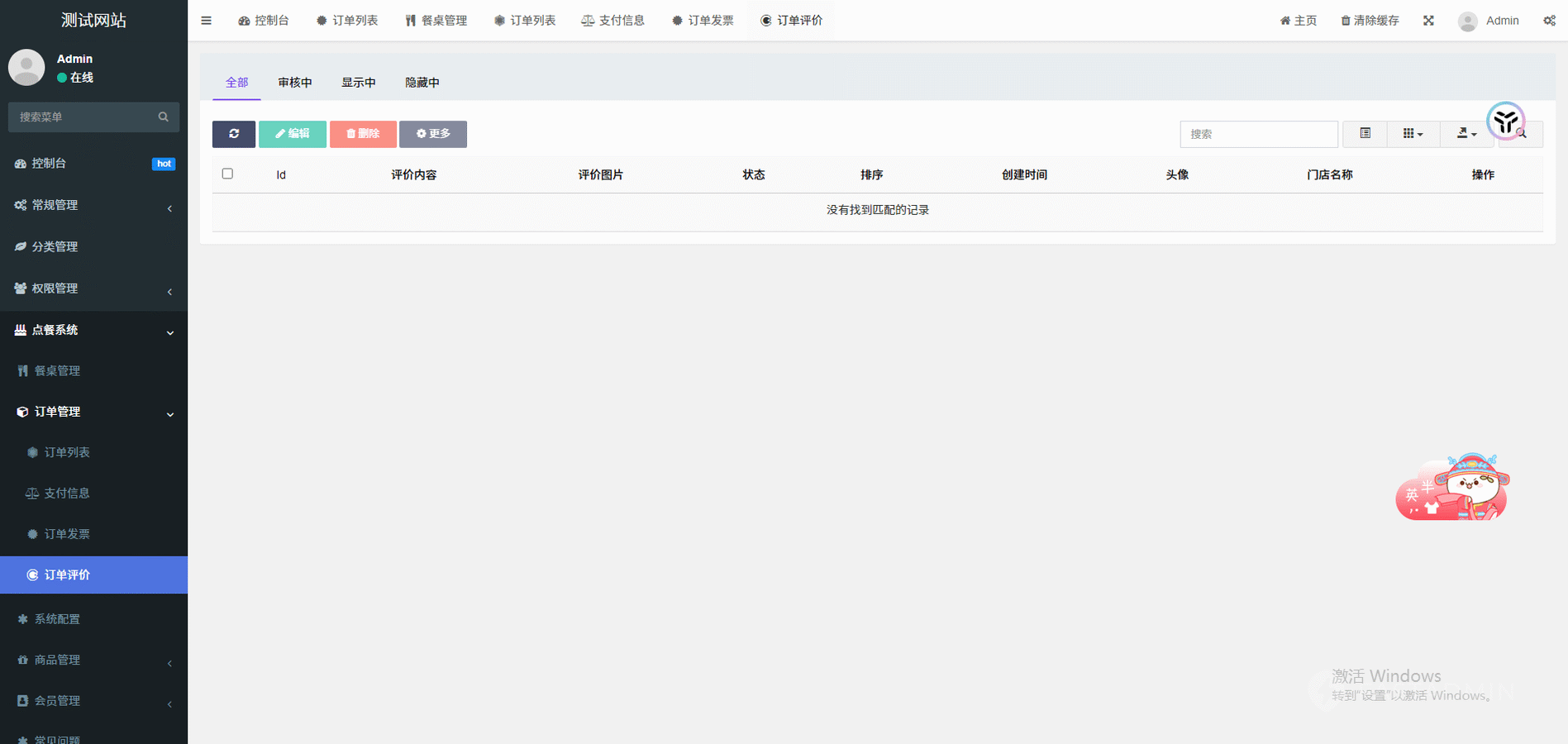The height and width of the screenshot is (744, 1568).
Task: Open the 支付信息 top navigation tab
Action: click(612, 21)
